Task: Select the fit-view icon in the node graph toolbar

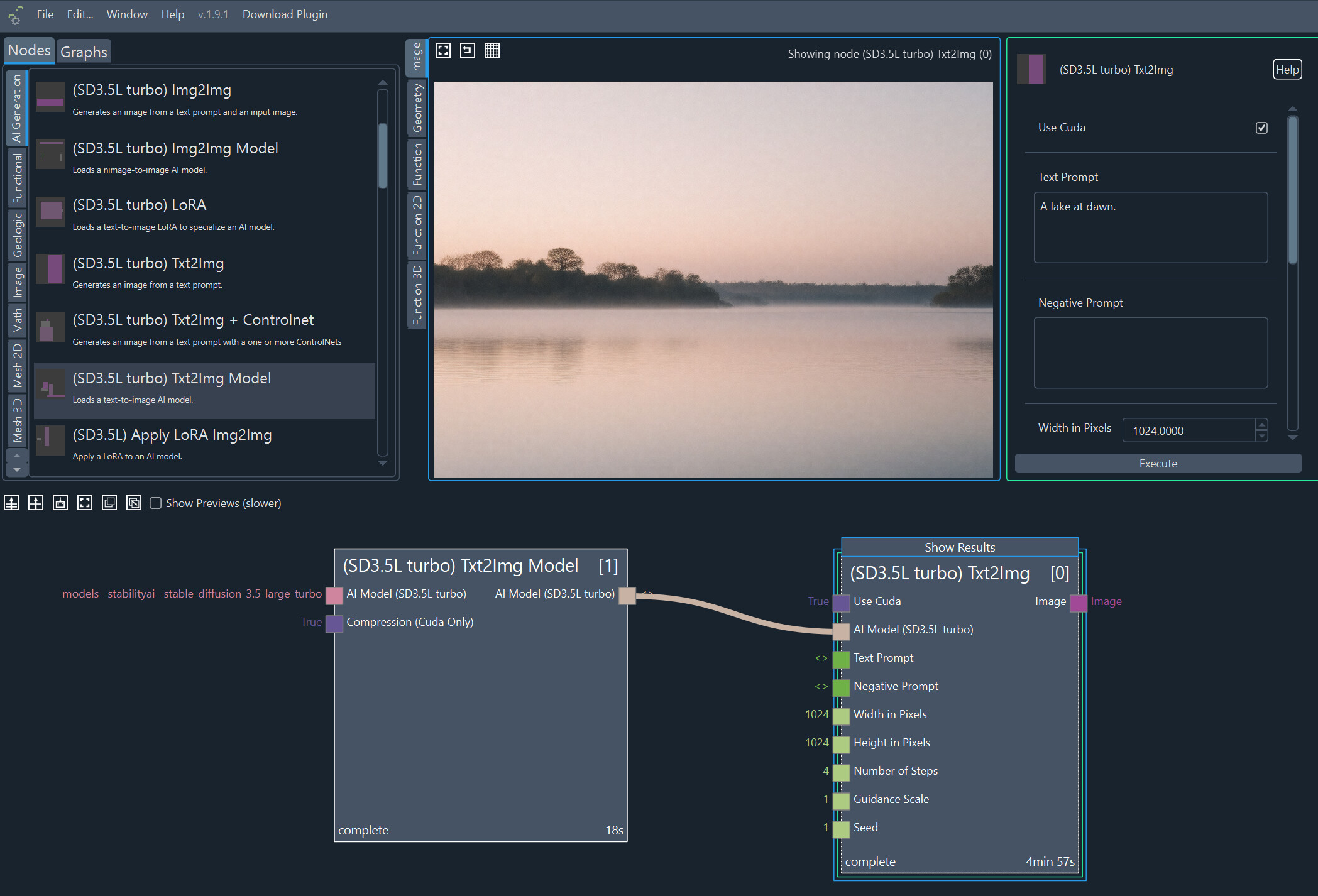Action: coord(84,503)
